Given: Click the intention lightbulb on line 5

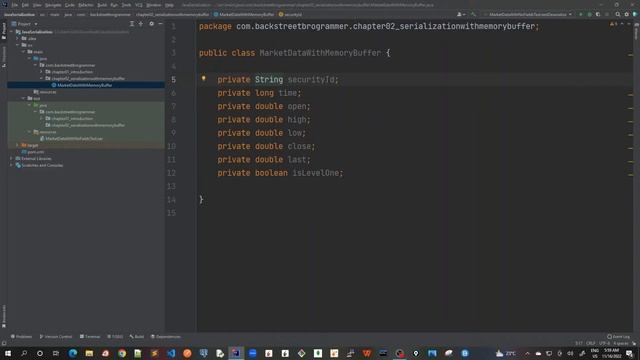Looking at the screenshot, I should tap(204, 78).
